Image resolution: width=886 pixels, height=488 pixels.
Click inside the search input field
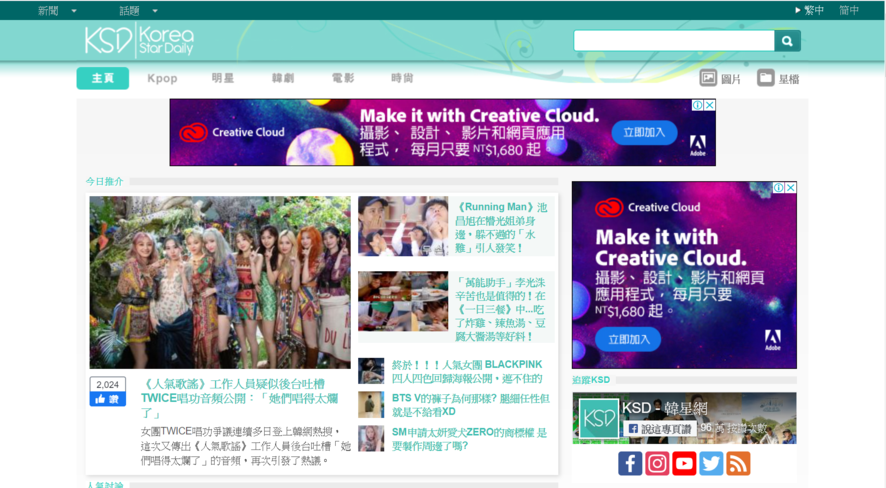(x=674, y=41)
